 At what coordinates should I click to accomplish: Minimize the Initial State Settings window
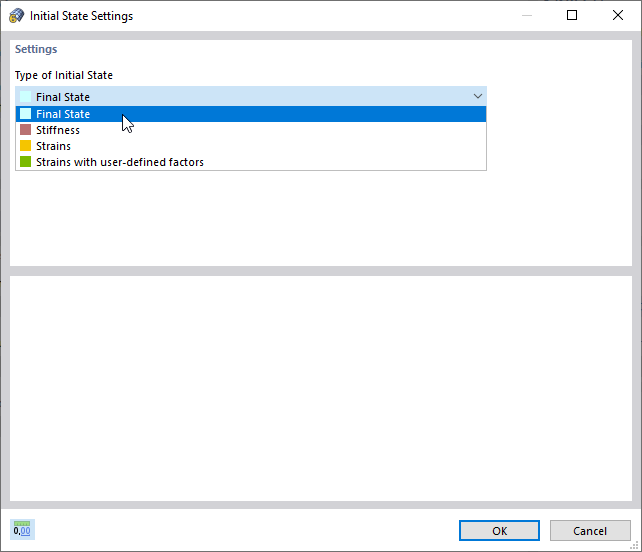[x=526, y=16]
